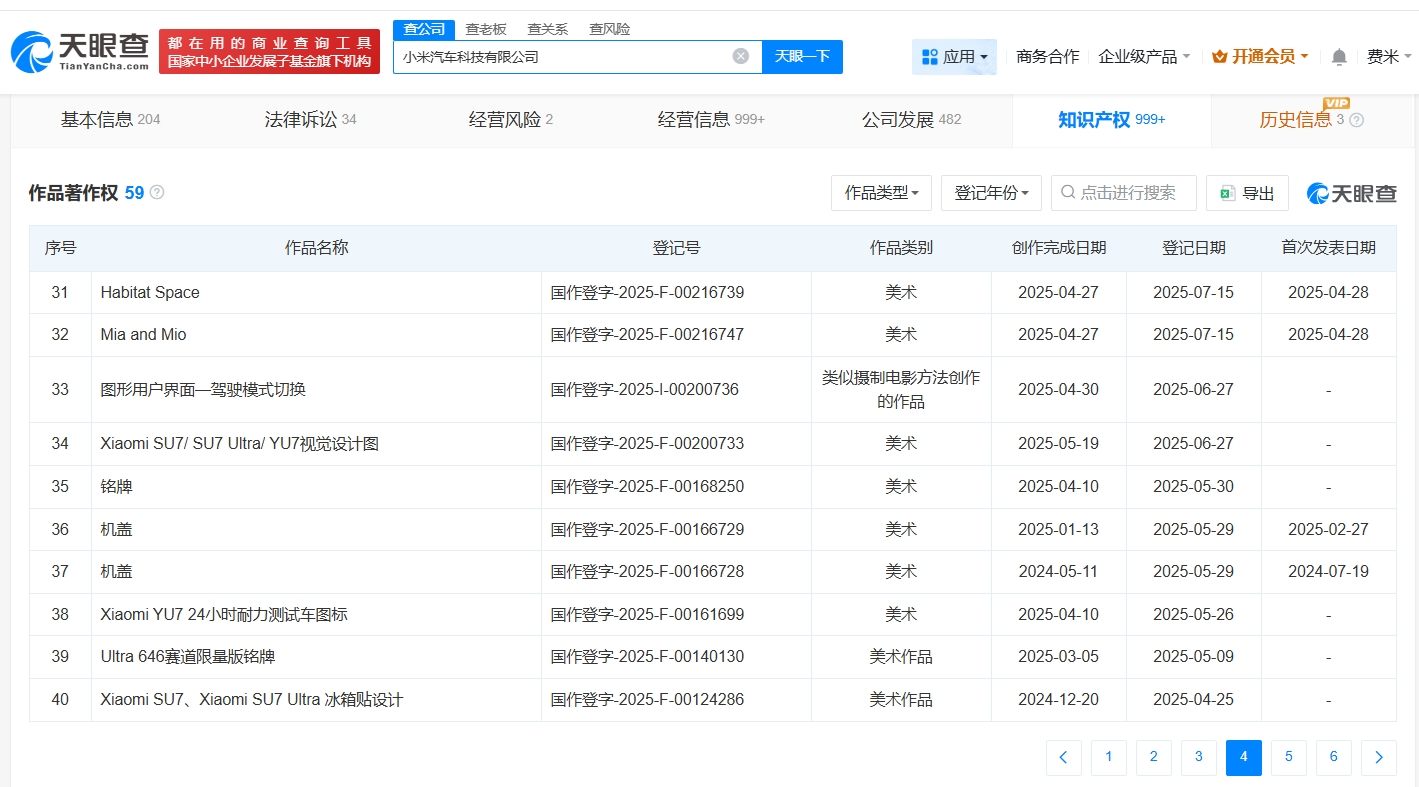Open the 应用 dropdown menu
The width and height of the screenshot is (1419, 787).
[954, 57]
